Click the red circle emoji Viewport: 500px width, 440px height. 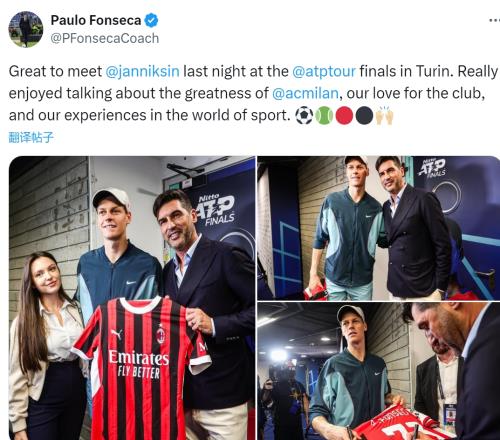point(344,115)
